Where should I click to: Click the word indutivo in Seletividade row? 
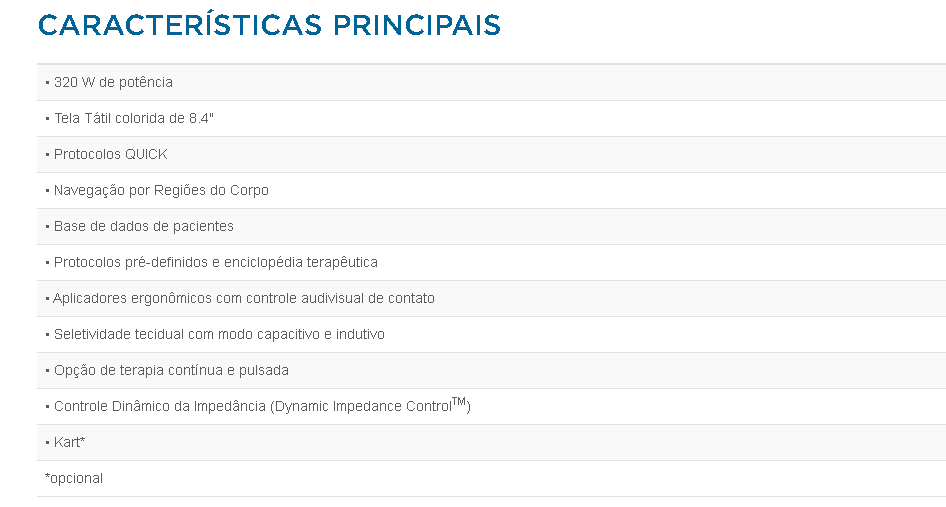(360, 334)
